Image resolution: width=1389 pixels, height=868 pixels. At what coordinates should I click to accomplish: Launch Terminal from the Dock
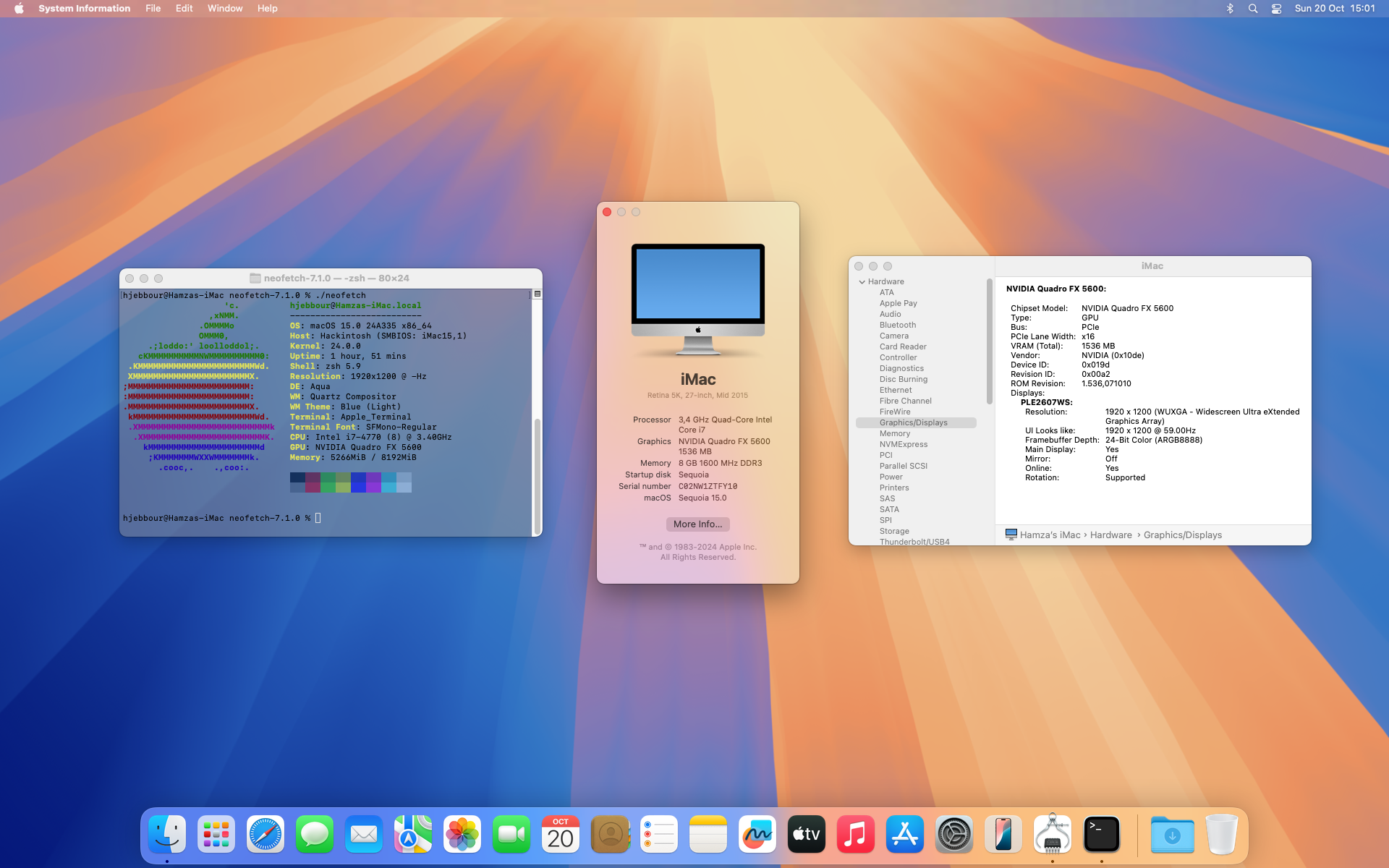point(1101,834)
